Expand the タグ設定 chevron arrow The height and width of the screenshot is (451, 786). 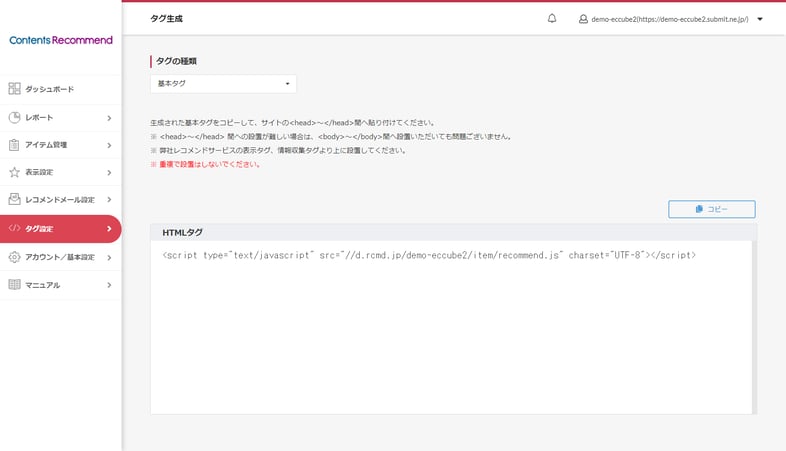pos(109,229)
